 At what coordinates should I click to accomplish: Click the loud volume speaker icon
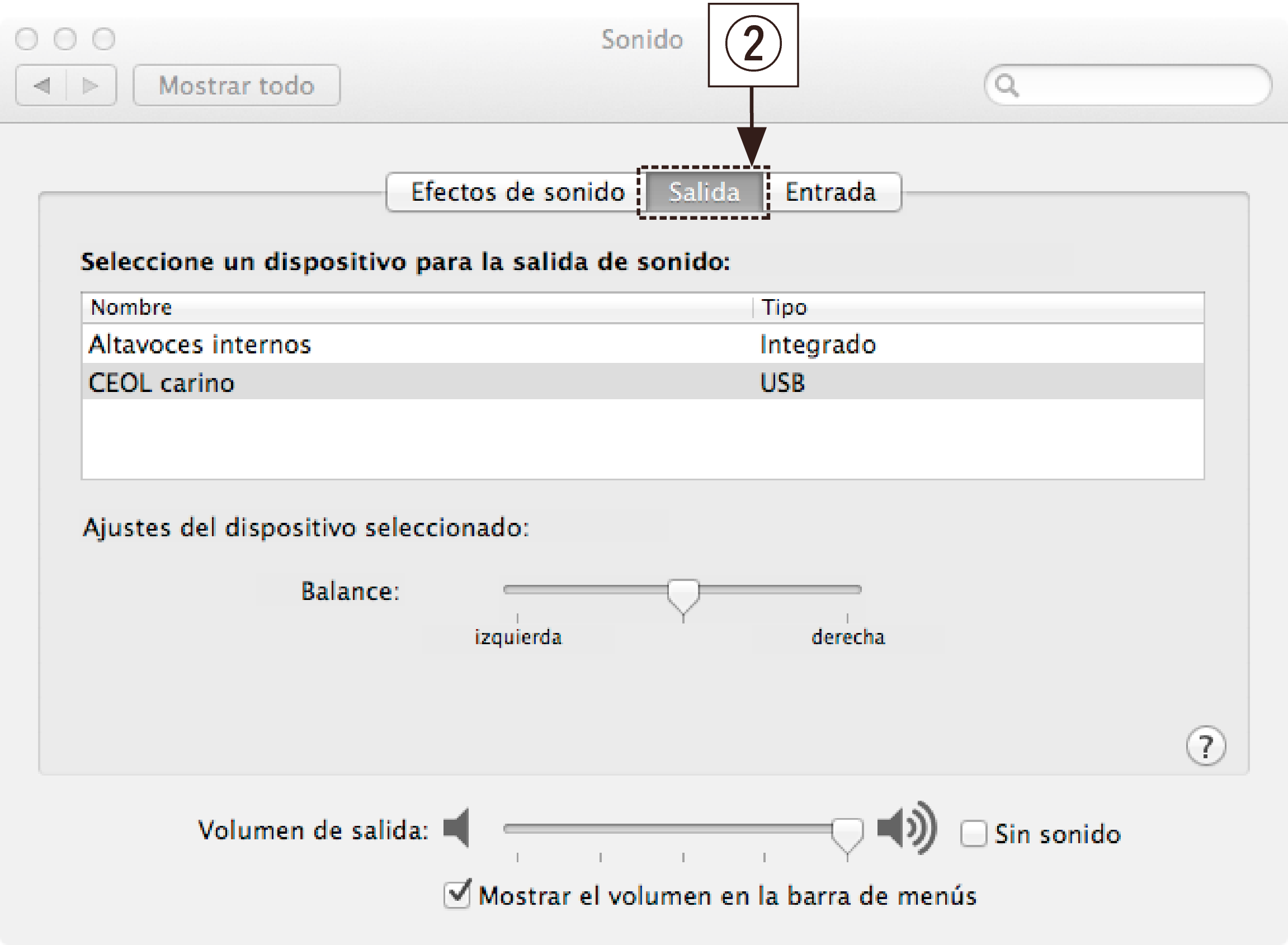[906, 828]
